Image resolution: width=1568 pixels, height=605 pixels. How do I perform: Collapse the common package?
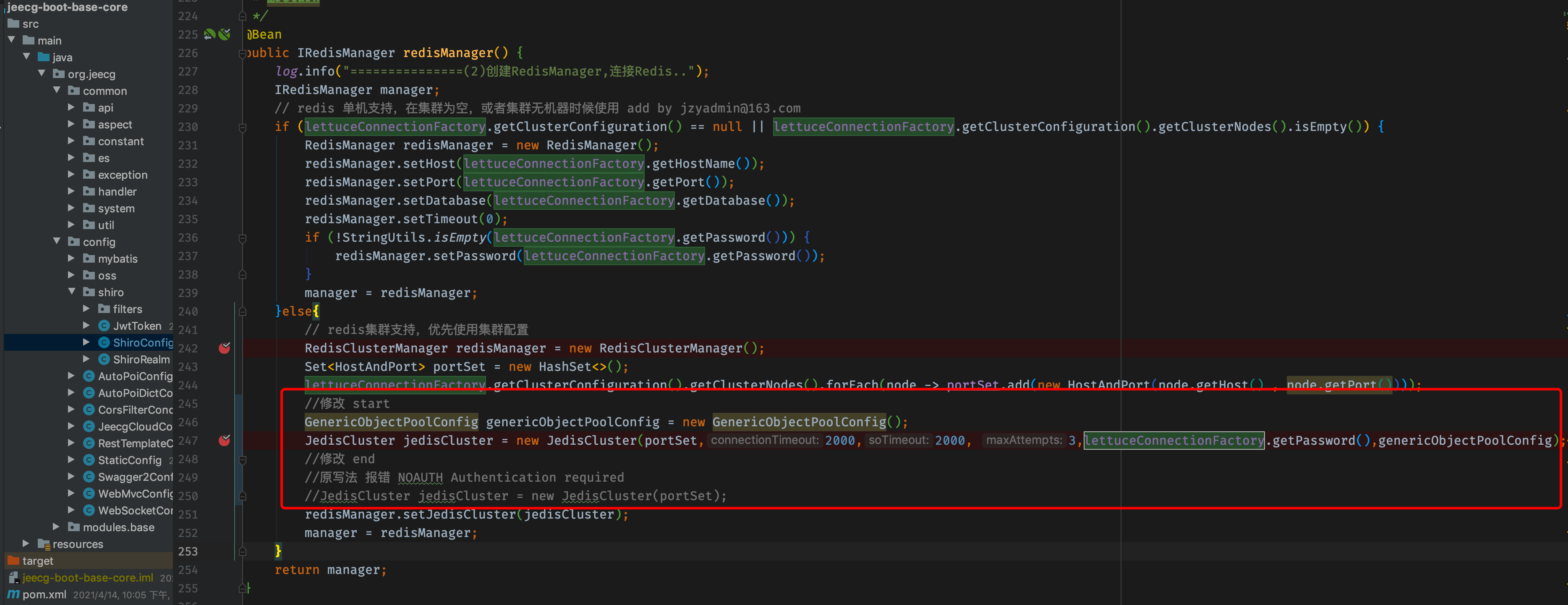(x=57, y=90)
